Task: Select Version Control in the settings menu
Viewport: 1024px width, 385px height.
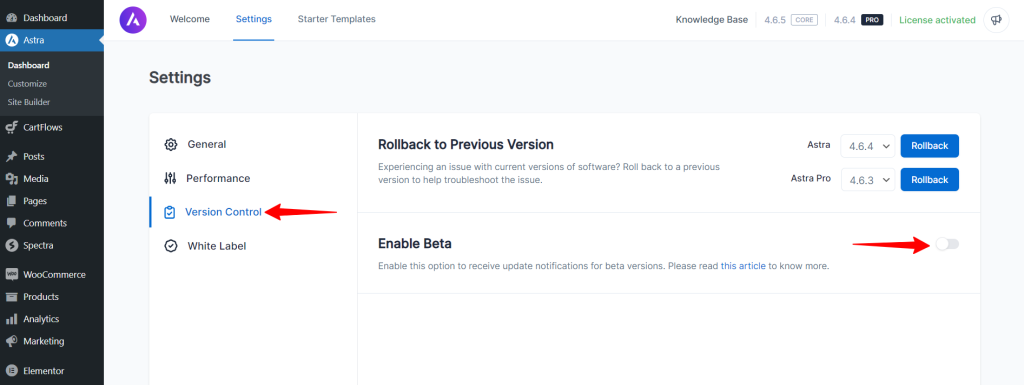Action: coord(223,212)
